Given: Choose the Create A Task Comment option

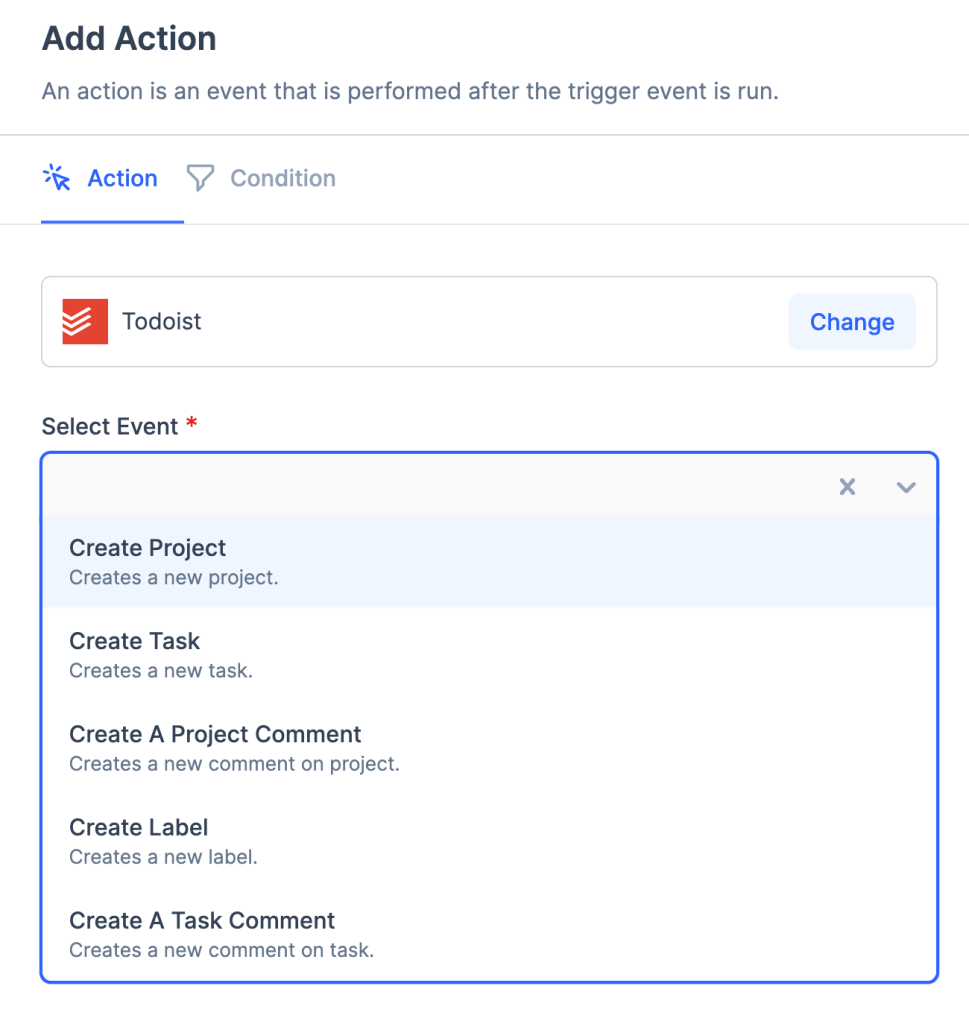Looking at the screenshot, I should [x=202, y=920].
